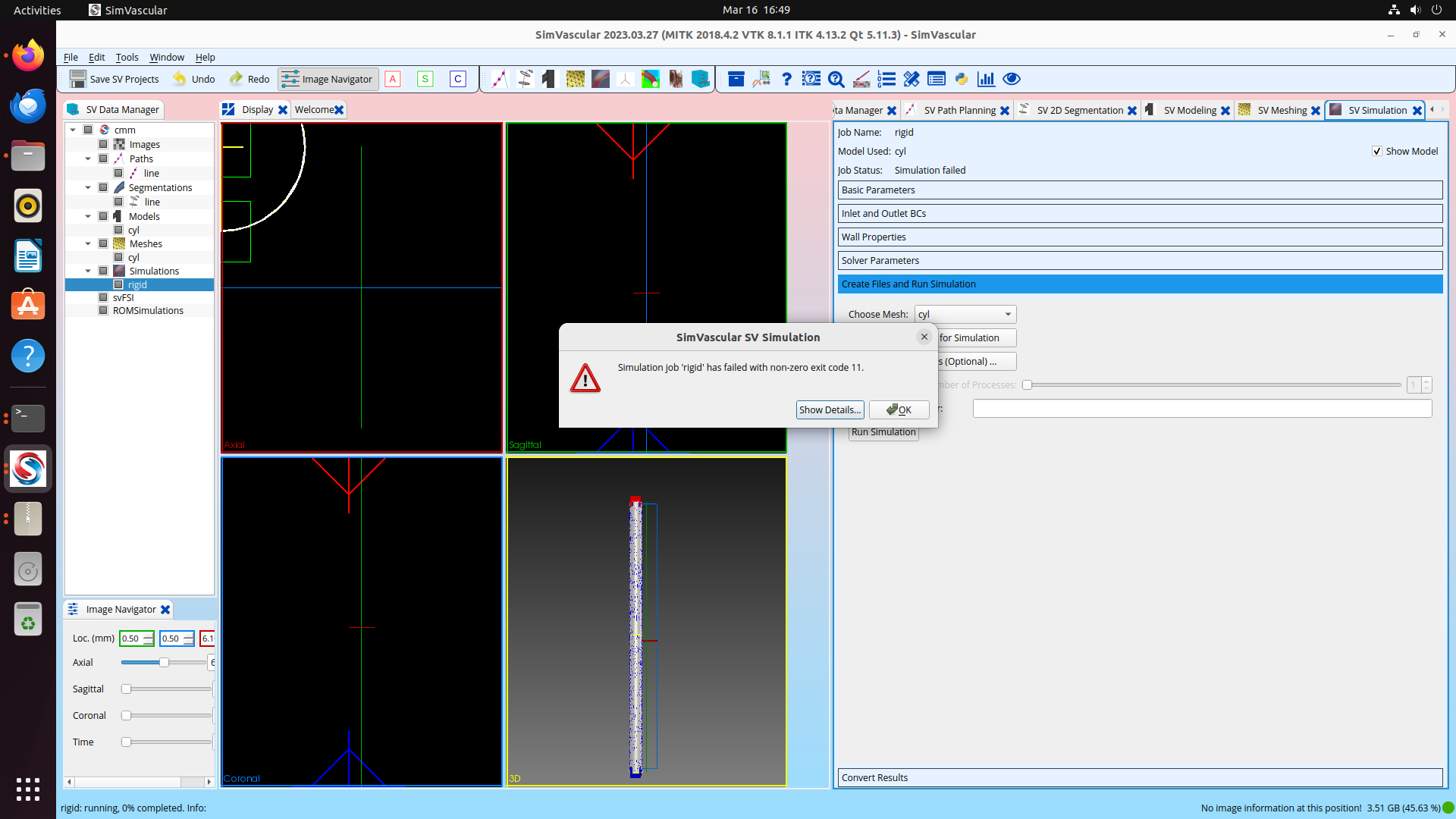Image resolution: width=1456 pixels, height=819 pixels.
Task: Open the File menu
Action: [x=71, y=57]
